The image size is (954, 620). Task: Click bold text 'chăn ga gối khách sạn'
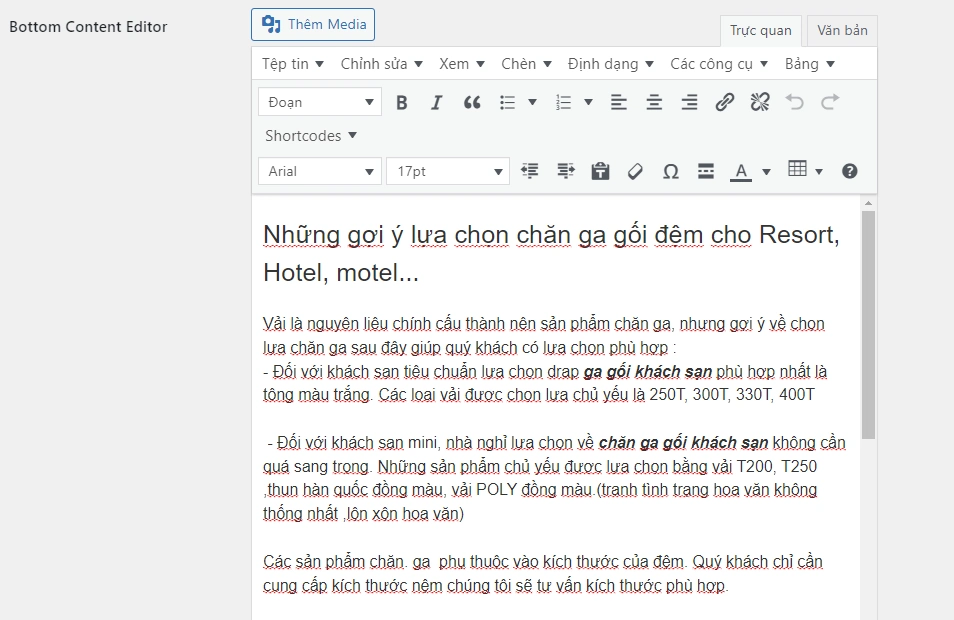[x=683, y=442]
